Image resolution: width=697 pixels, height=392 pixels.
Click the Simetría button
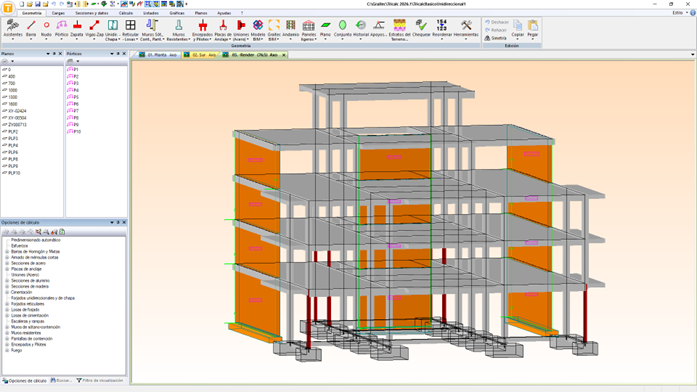[496, 38]
